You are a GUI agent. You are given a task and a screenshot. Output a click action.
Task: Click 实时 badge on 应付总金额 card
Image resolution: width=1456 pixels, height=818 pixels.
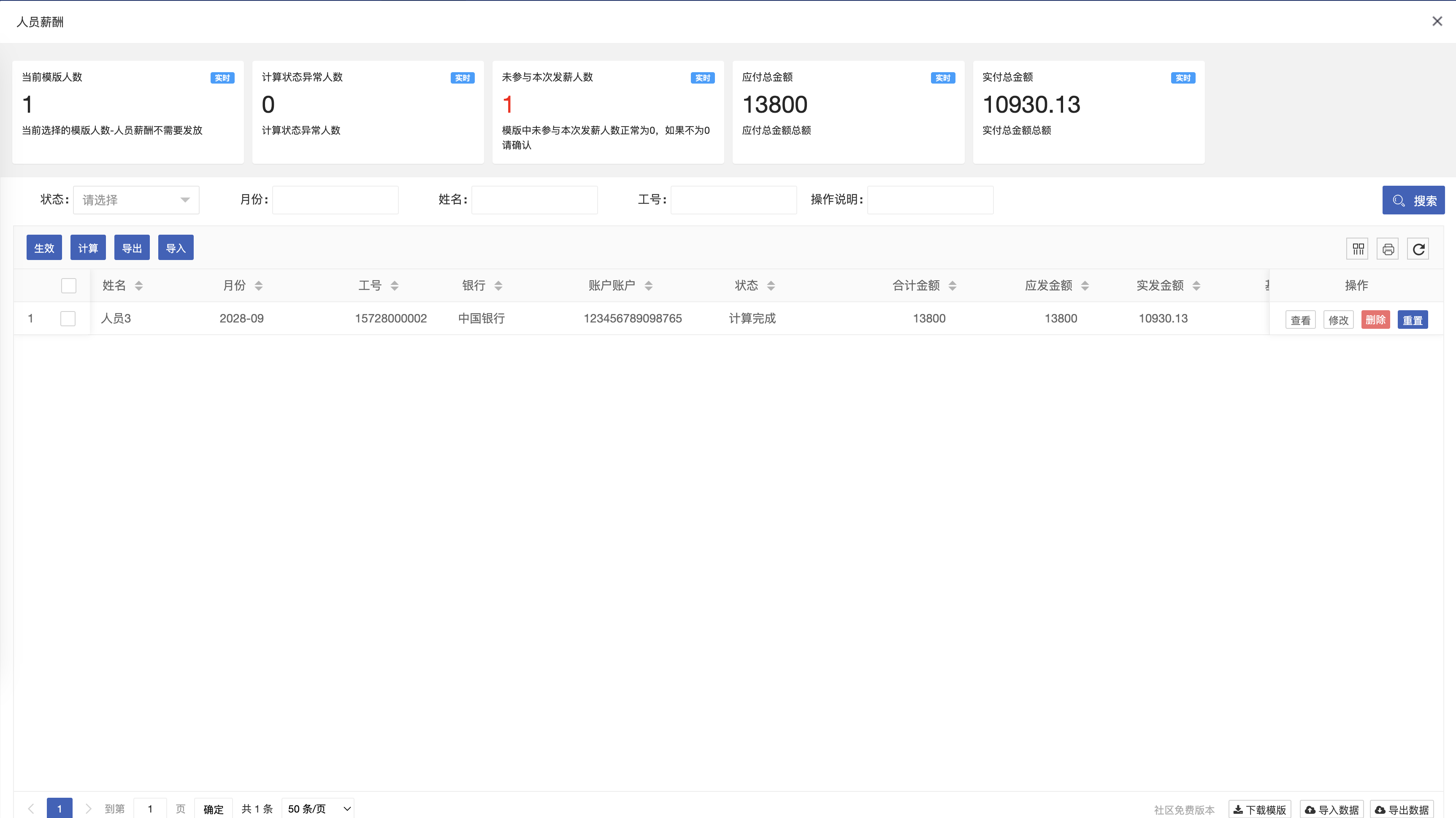(943, 78)
